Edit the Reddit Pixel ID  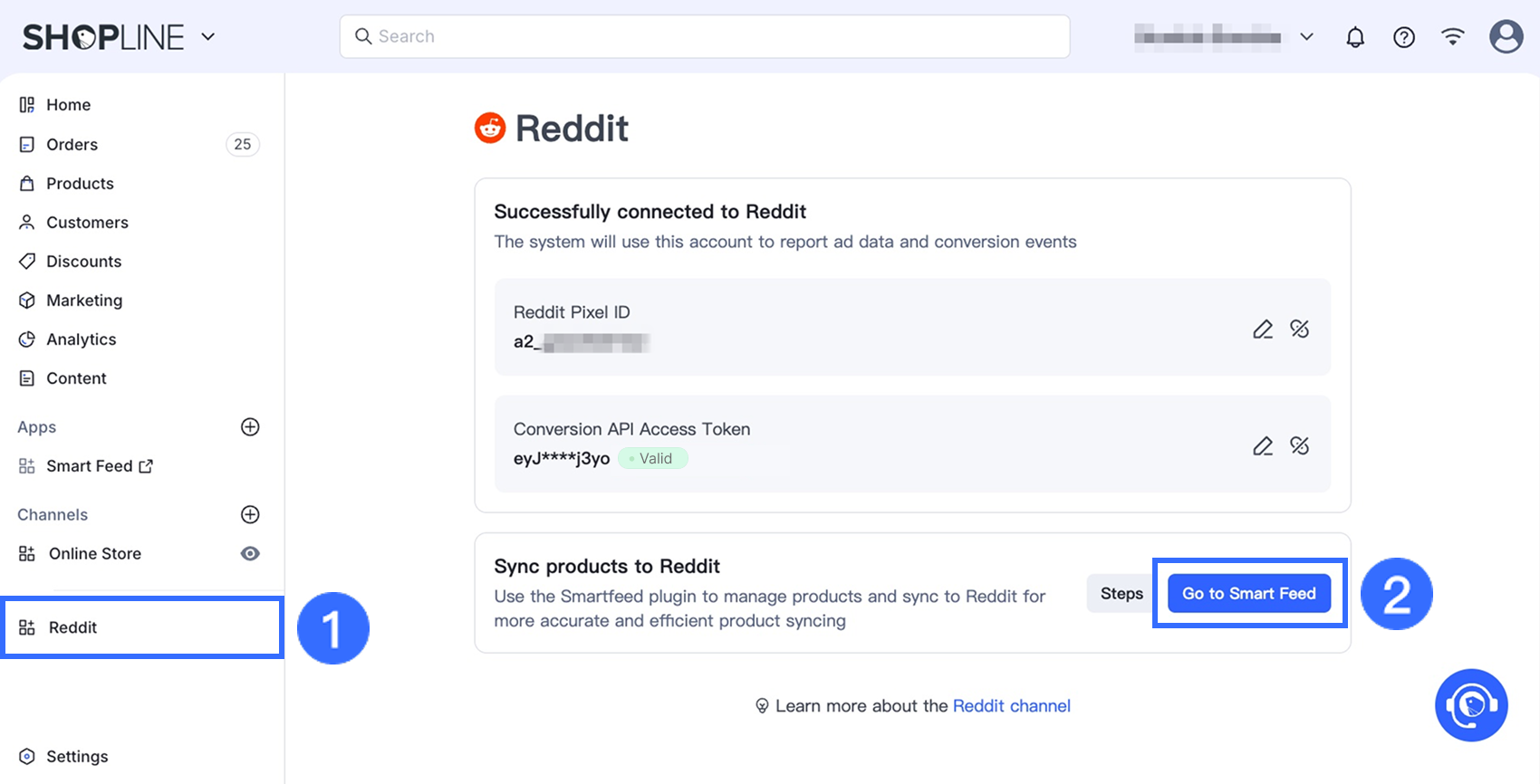click(1263, 330)
